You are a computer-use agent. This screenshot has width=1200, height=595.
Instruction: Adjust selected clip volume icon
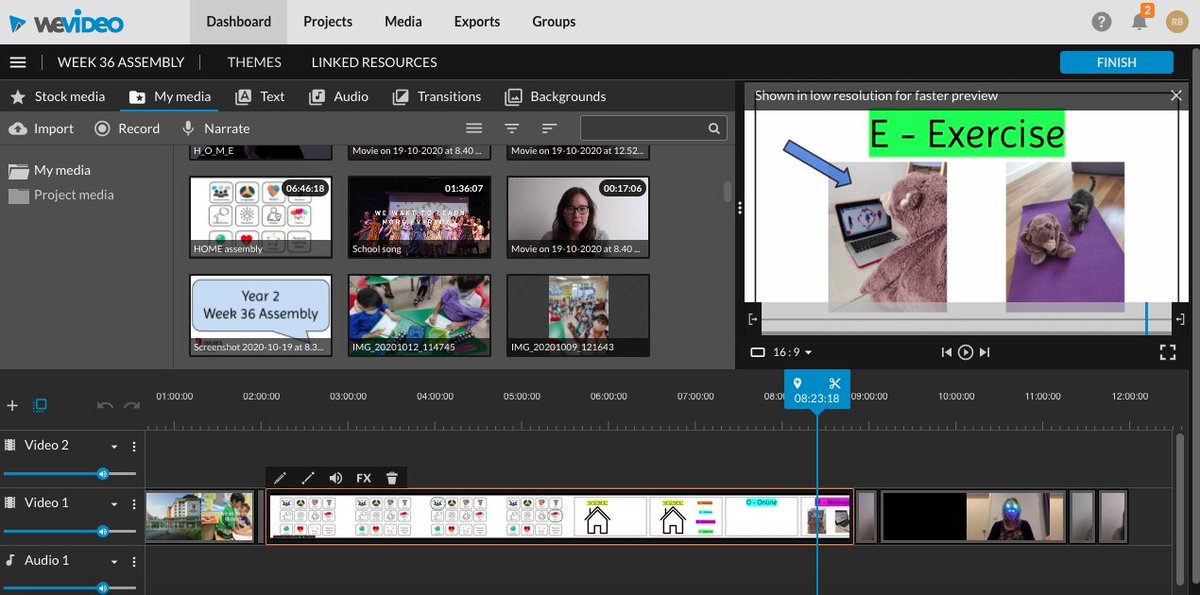pyautogui.click(x=336, y=478)
